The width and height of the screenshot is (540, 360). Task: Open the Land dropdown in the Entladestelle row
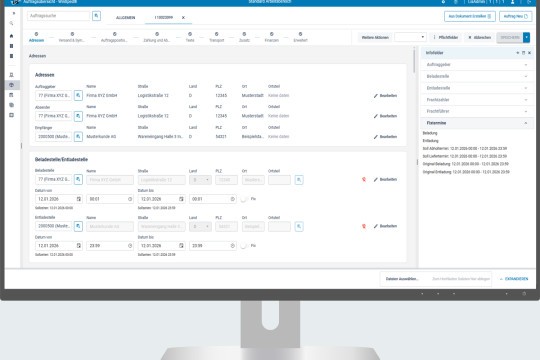click(200, 226)
